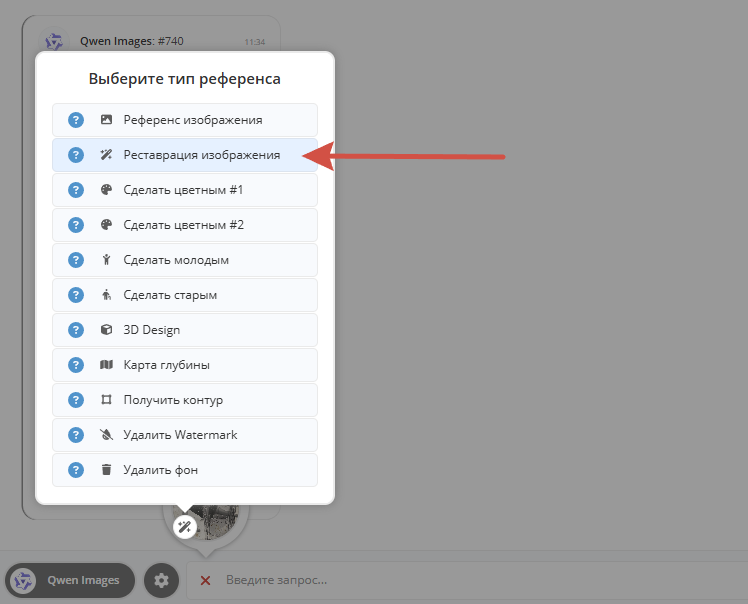Choose Реставрация изображения option
Screen dimensions: 748x604
(185, 155)
